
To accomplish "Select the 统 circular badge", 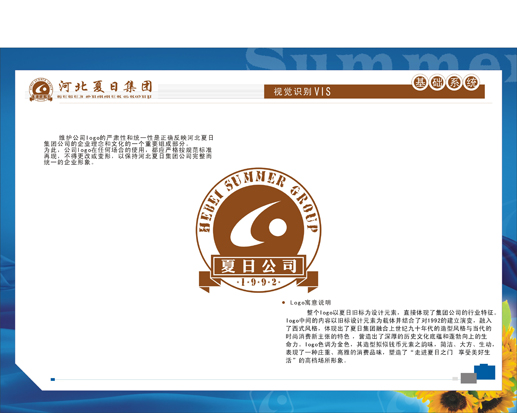I will pyautogui.click(x=471, y=82).
